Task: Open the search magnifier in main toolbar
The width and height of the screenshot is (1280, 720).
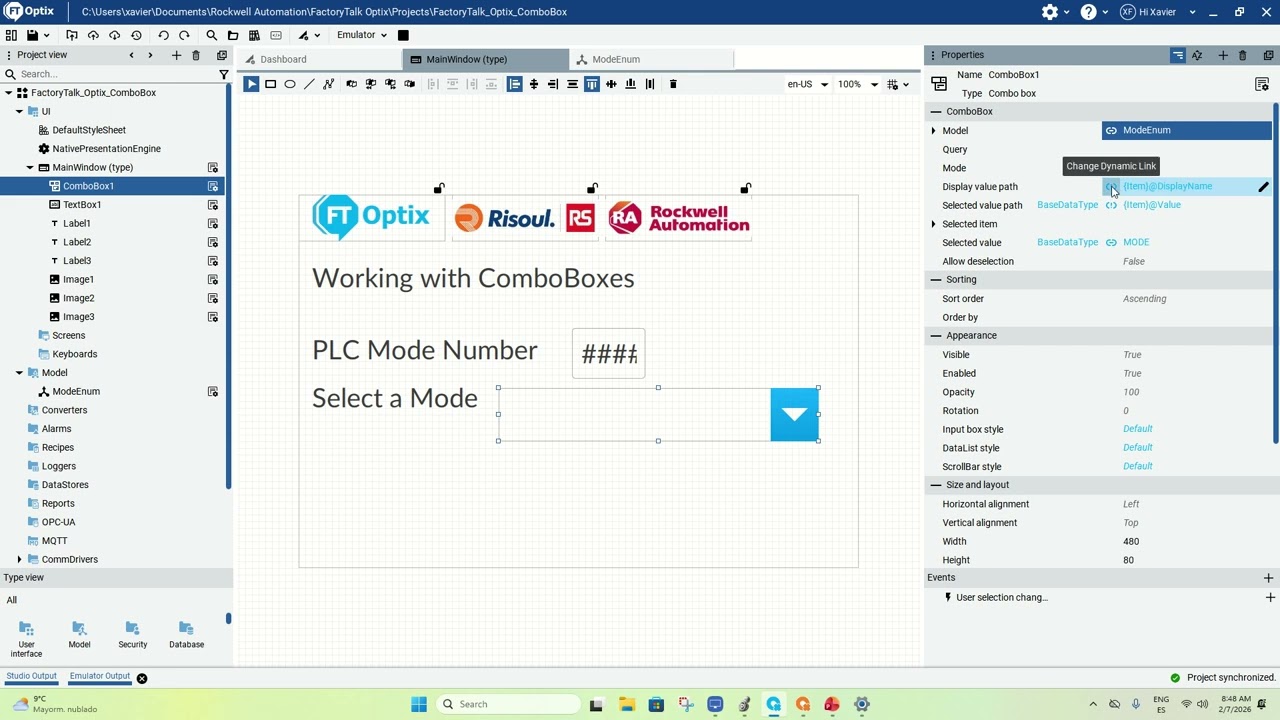Action: pos(212,35)
